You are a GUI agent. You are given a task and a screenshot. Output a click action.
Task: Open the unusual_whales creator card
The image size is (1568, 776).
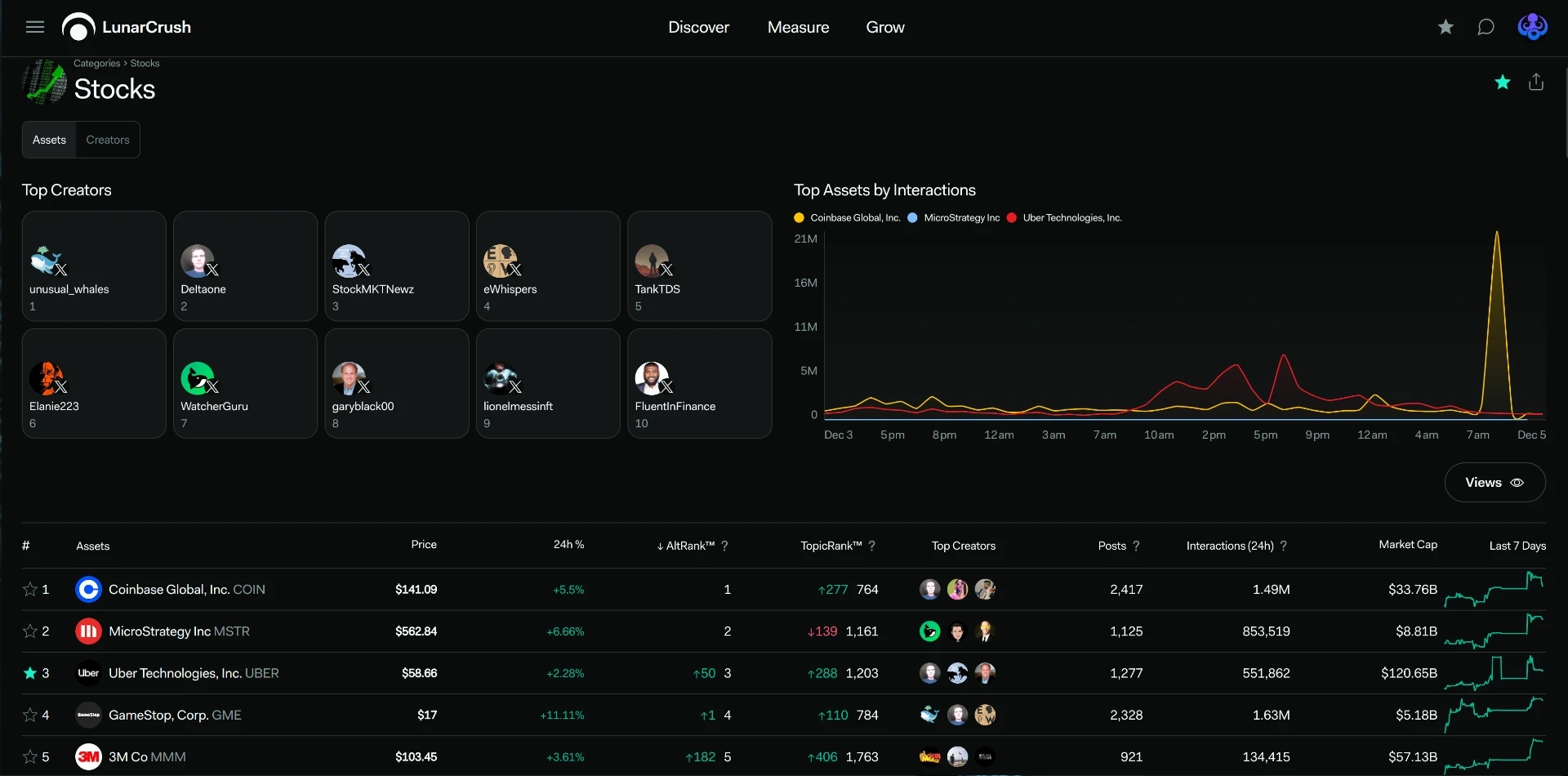(x=94, y=266)
